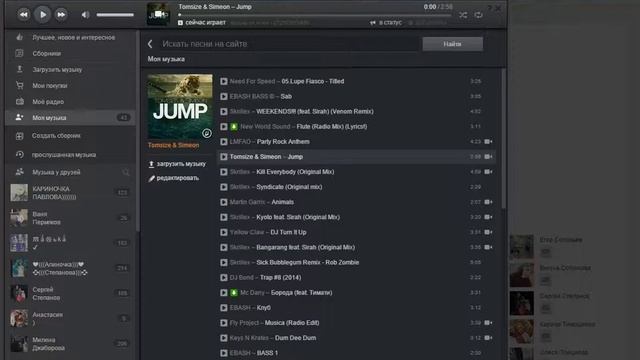
Task: Open Создать сборник
Action: pyautogui.click(x=56, y=136)
